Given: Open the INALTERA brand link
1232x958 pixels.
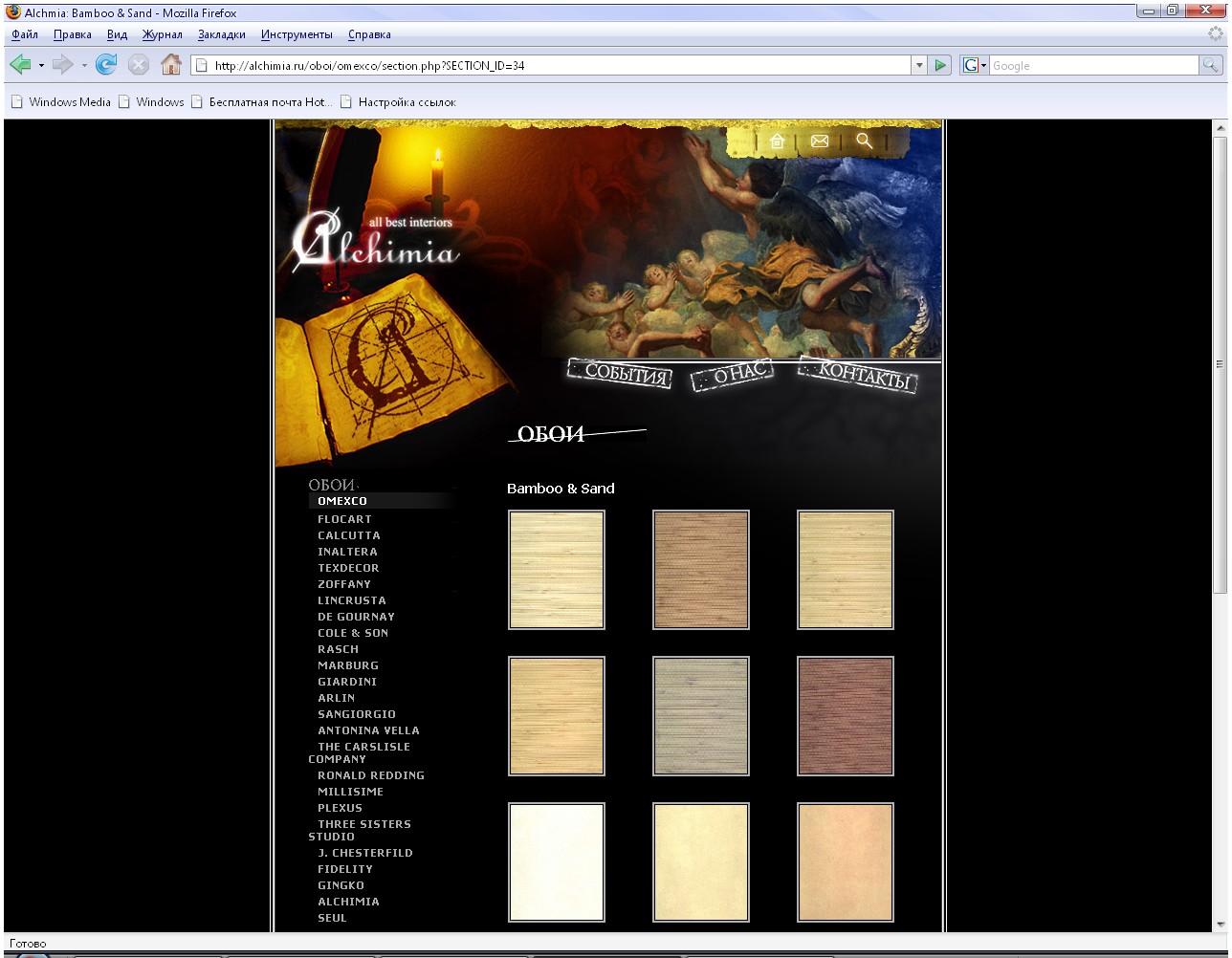Looking at the screenshot, I should click(347, 552).
